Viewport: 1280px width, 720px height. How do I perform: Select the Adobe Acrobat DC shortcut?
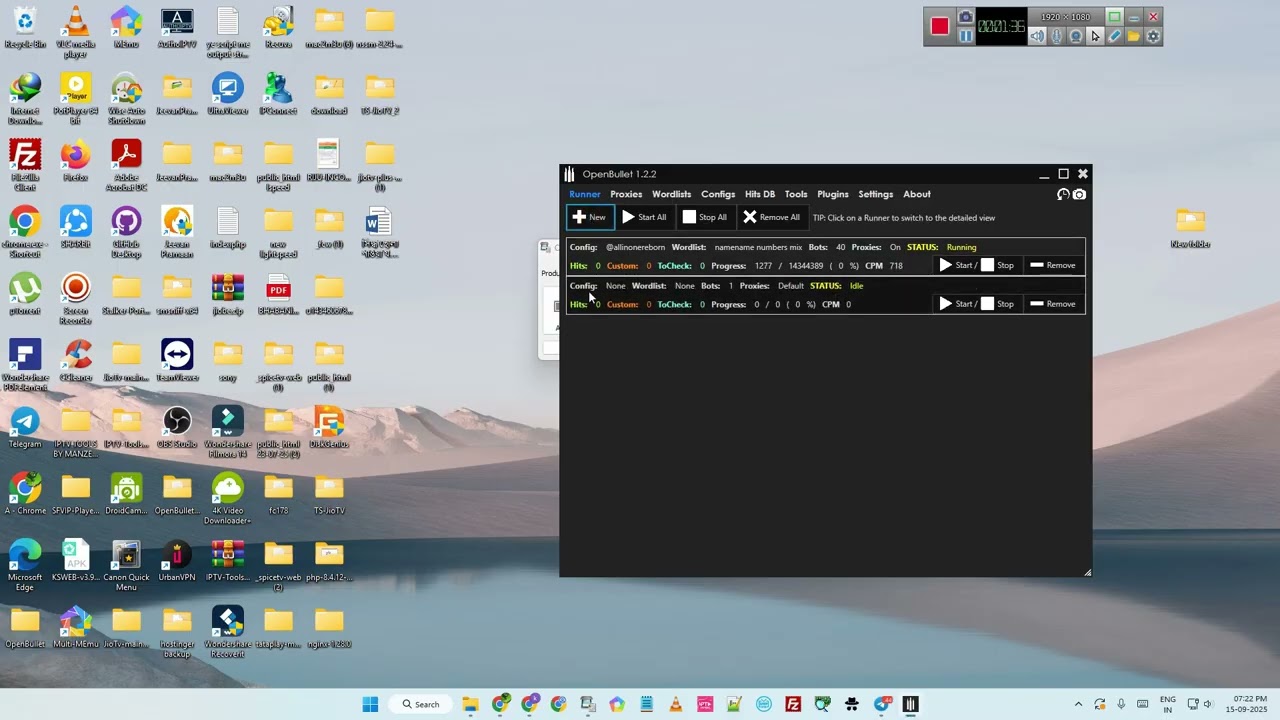coord(126,165)
